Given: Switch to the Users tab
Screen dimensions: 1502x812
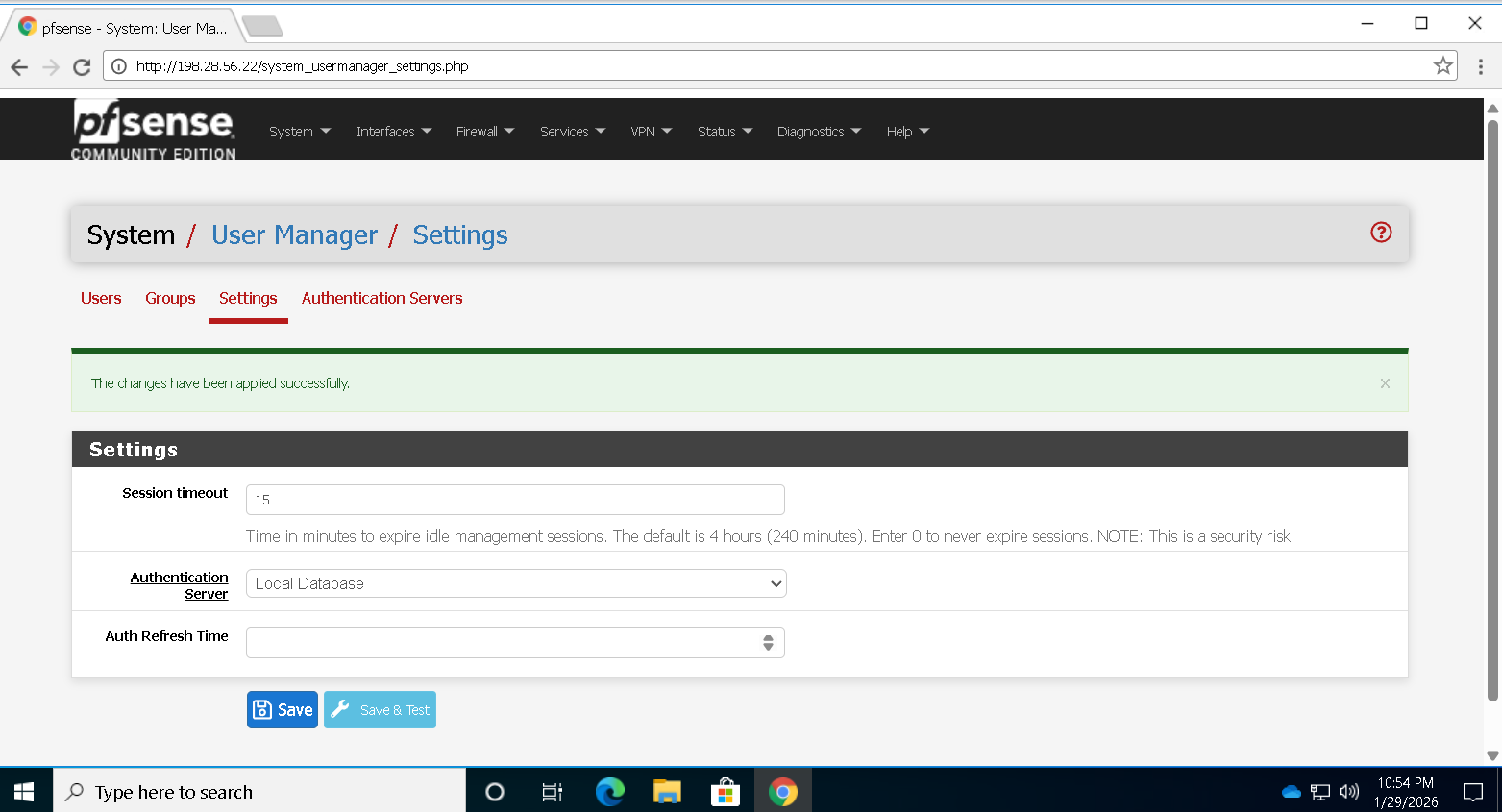Looking at the screenshot, I should click(101, 298).
